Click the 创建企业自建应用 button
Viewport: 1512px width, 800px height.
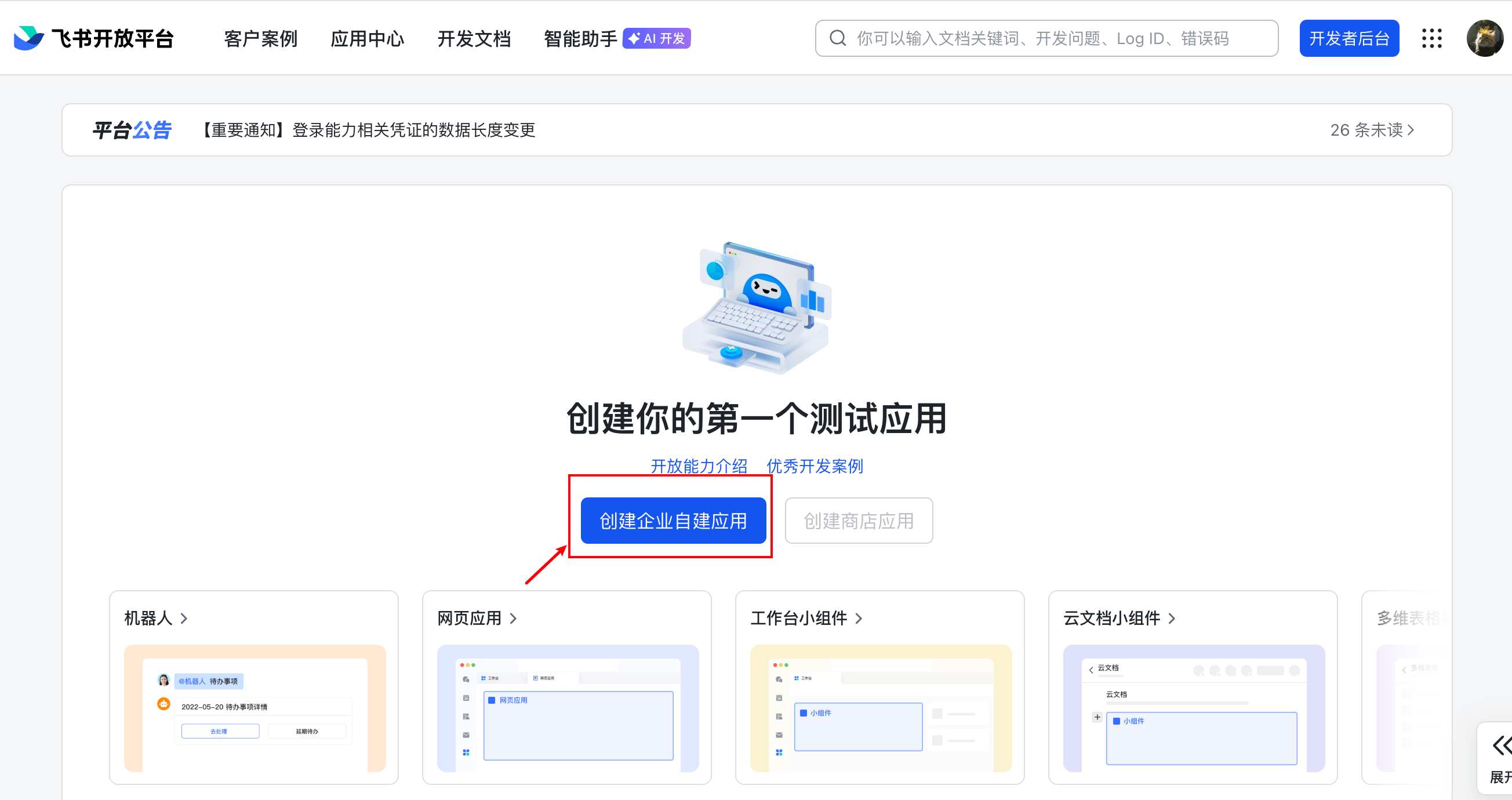click(673, 521)
